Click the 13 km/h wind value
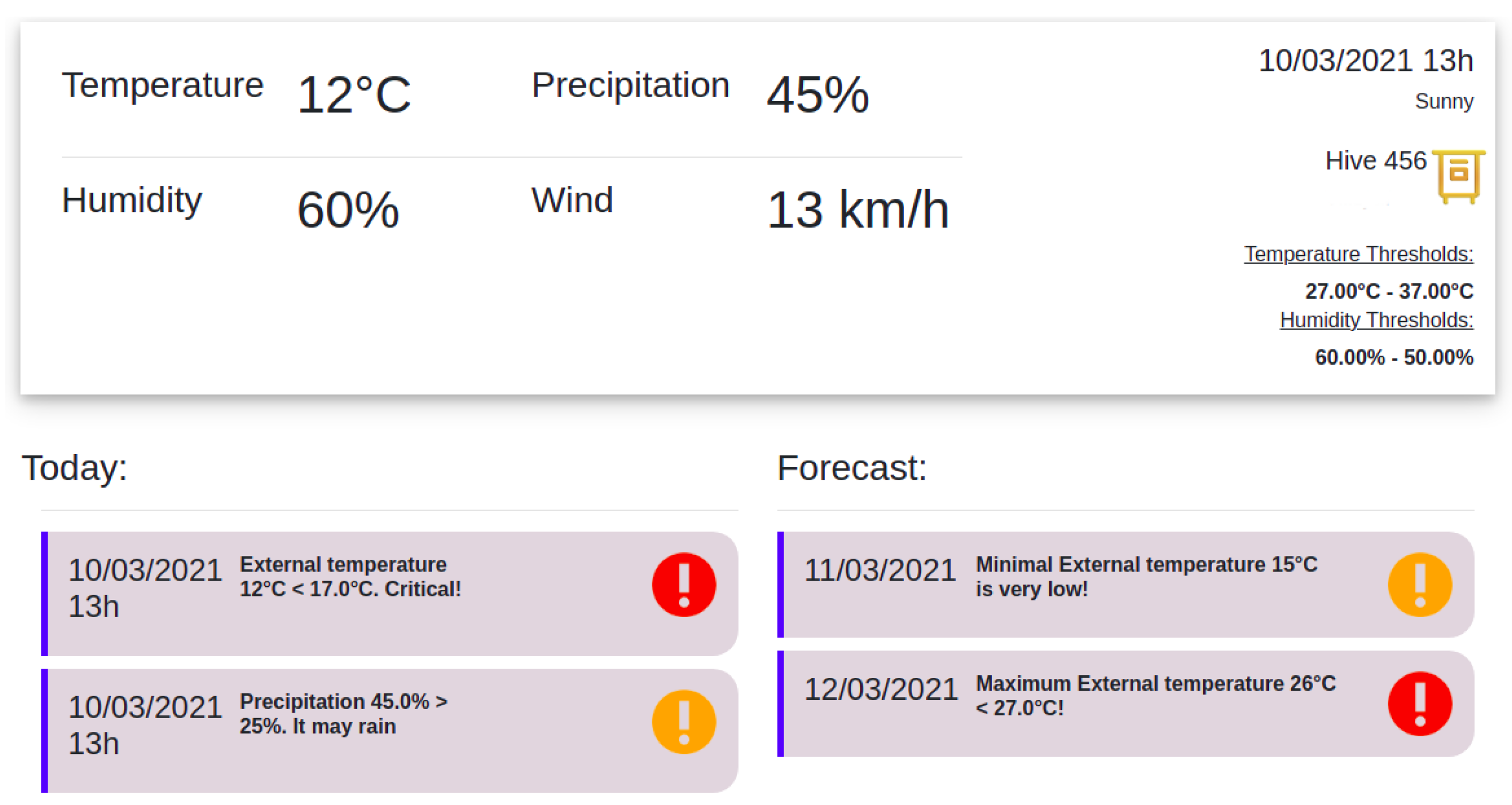Viewport: 1512px width, 805px height. 857,210
